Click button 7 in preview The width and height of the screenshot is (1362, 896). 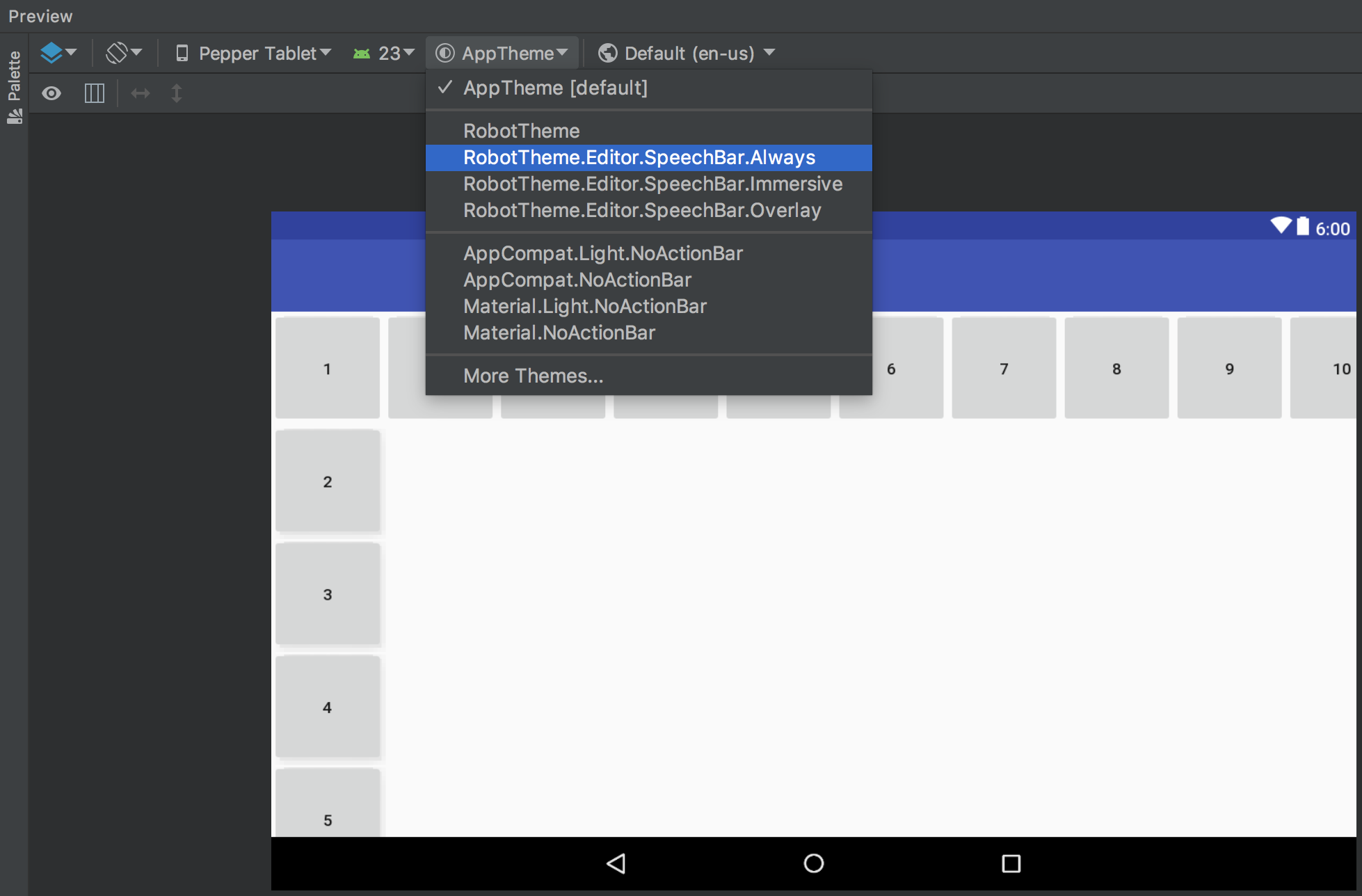pyautogui.click(x=1003, y=369)
